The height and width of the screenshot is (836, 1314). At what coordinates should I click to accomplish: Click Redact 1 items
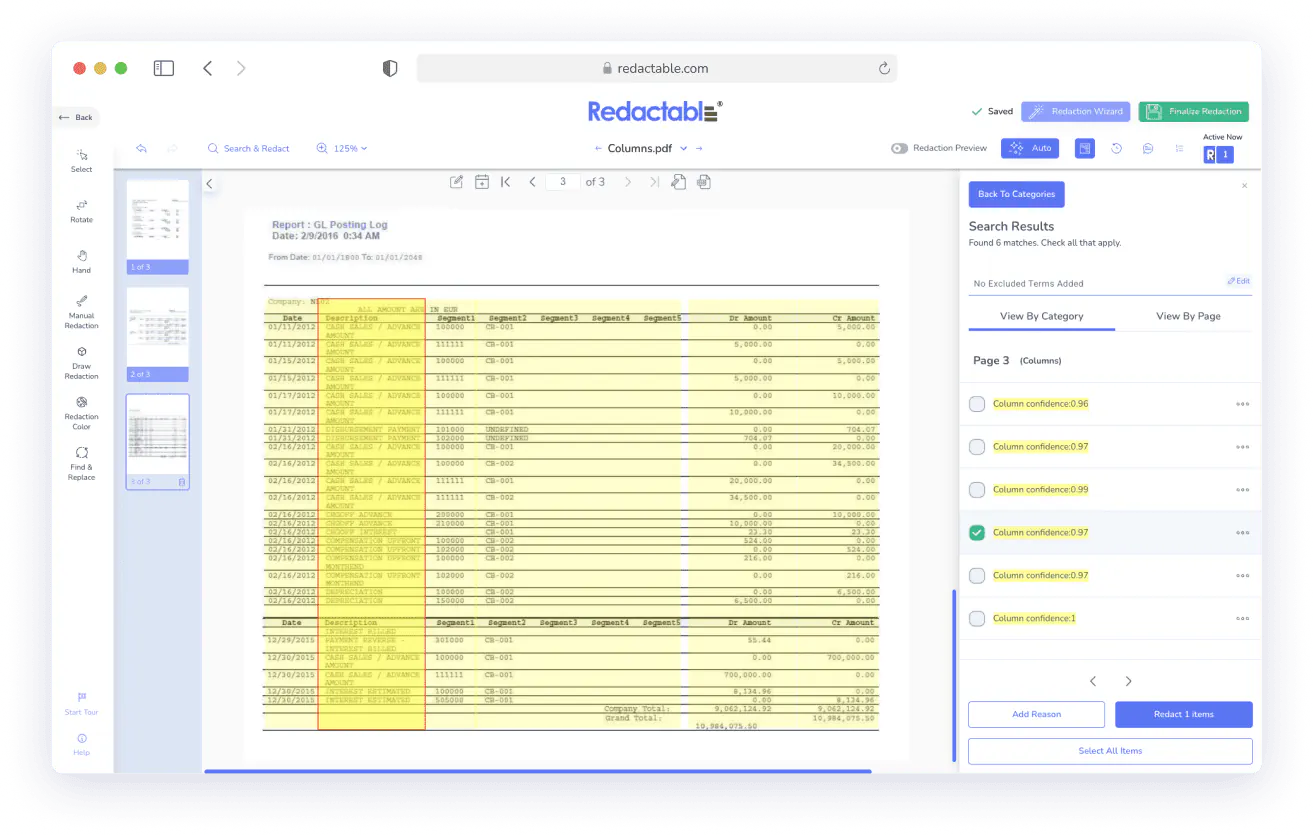[x=1184, y=714]
